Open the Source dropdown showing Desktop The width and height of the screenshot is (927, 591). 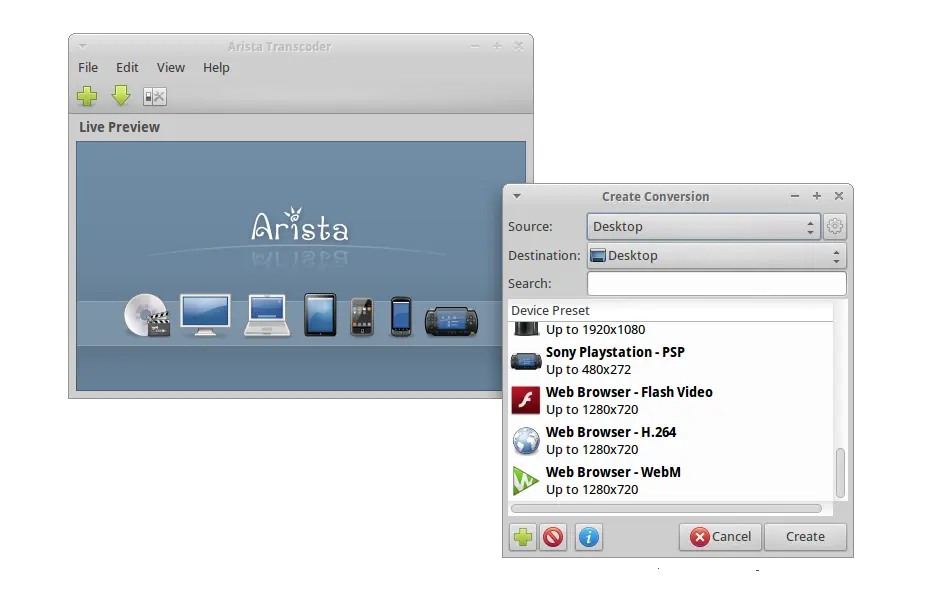704,226
